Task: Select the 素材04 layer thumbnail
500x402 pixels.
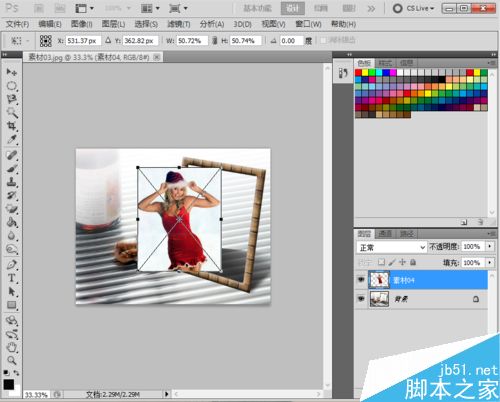Action: (x=379, y=280)
